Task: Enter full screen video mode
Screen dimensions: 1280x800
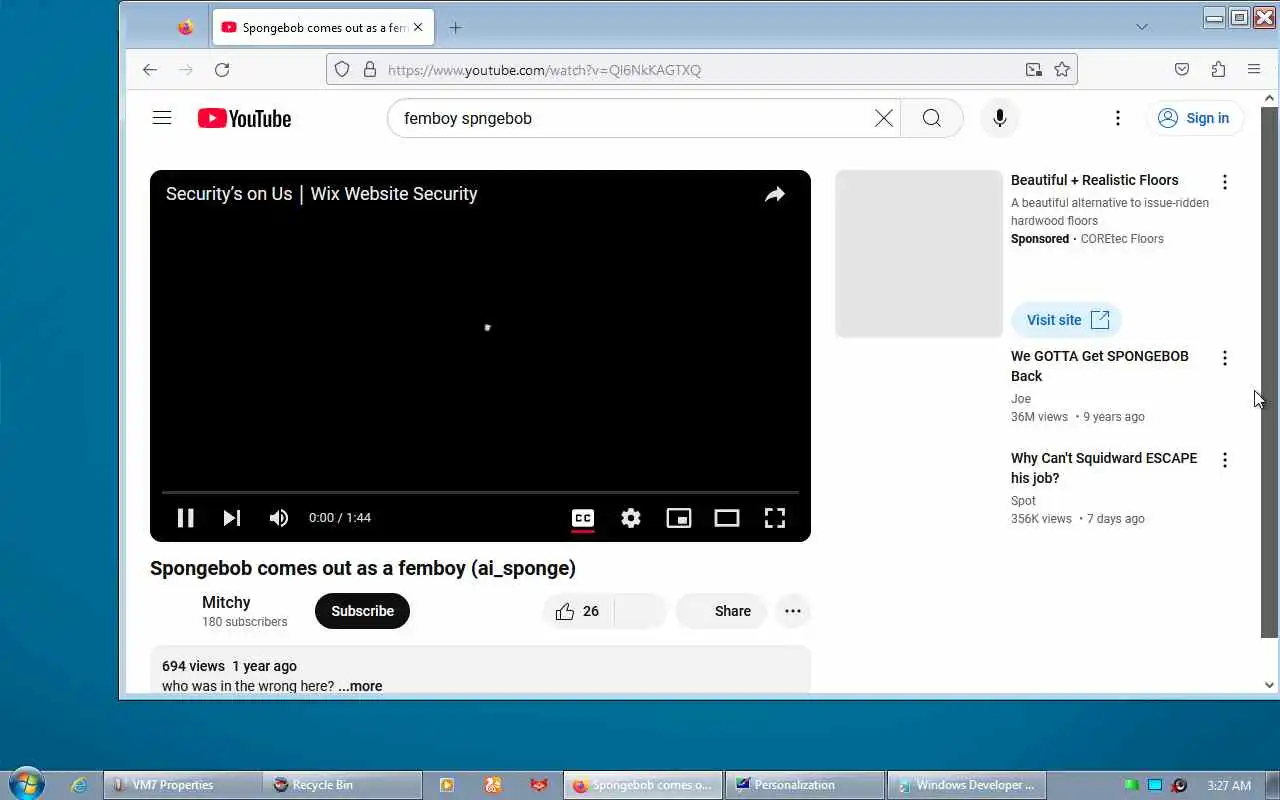Action: (x=775, y=518)
